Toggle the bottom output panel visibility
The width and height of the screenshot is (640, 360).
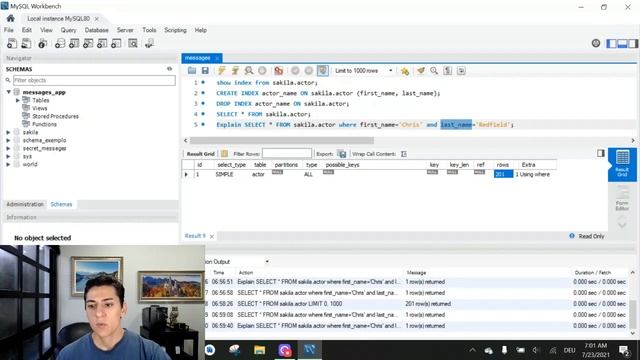click(622, 43)
